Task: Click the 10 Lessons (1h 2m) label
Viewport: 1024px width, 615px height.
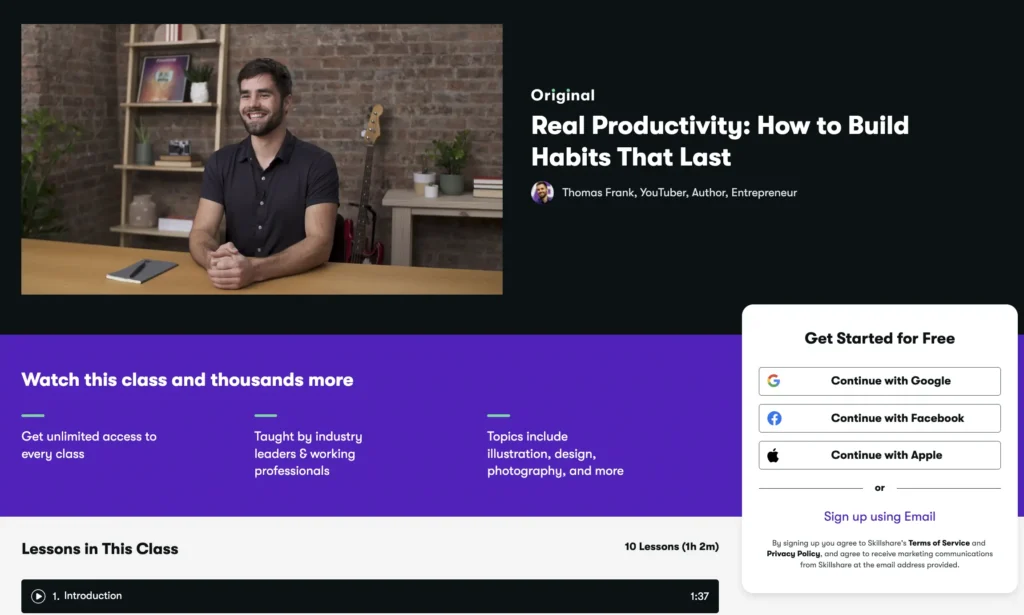Action: (671, 547)
